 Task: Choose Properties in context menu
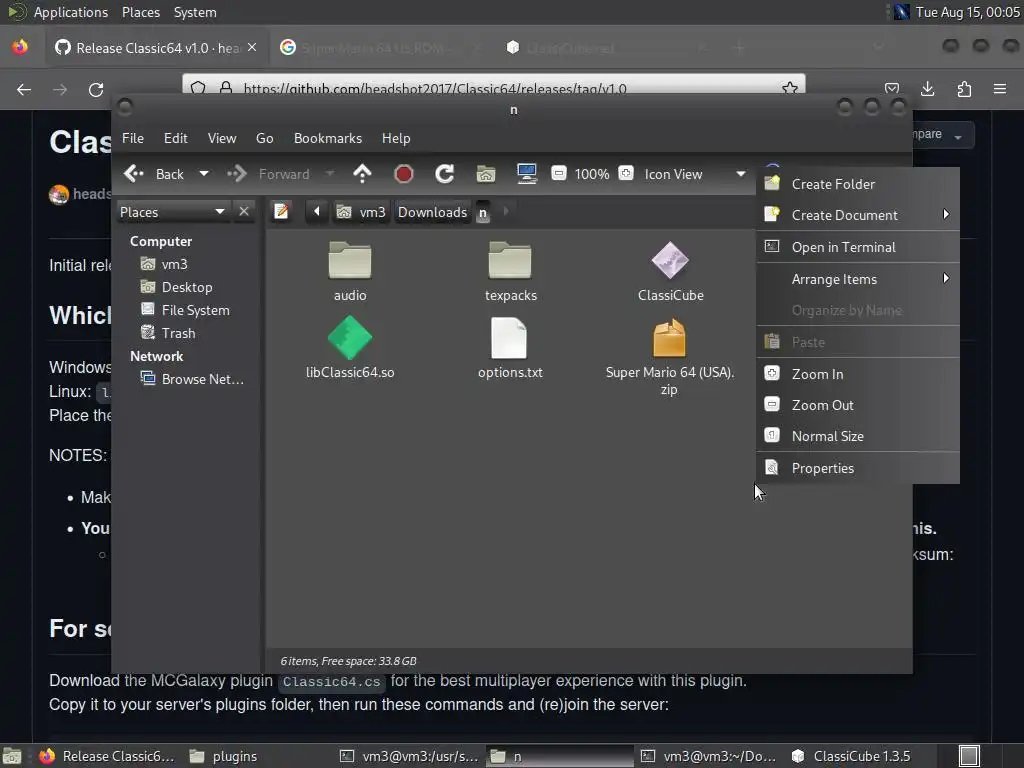click(x=858, y=468)
